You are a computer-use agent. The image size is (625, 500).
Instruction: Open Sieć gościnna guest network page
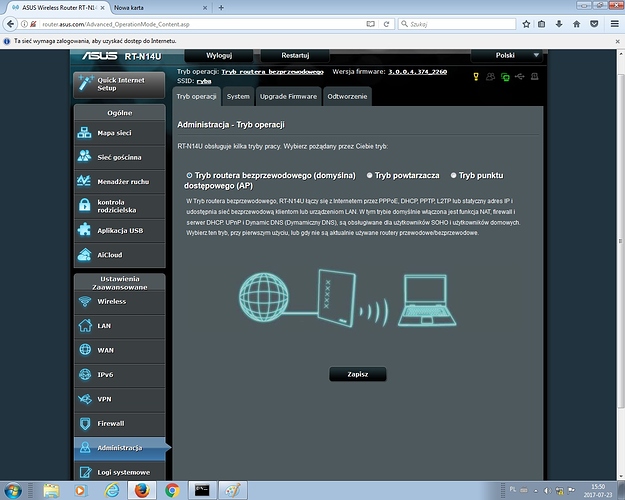120,157
